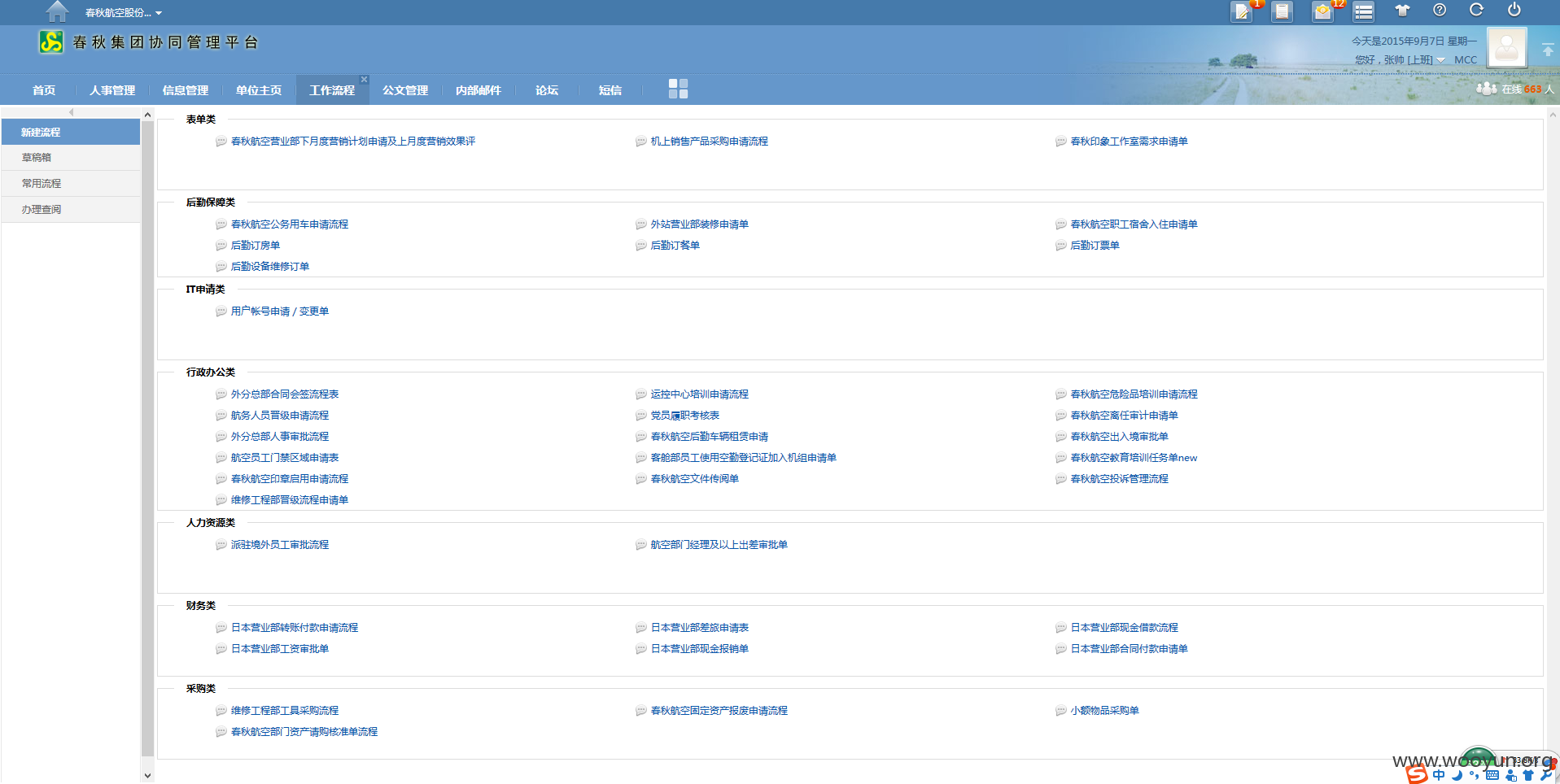This screenshot has height=784, width=1560.
Task: Open the four-square grid menu icon in nav bar
Action: click(x=678, y=89)
